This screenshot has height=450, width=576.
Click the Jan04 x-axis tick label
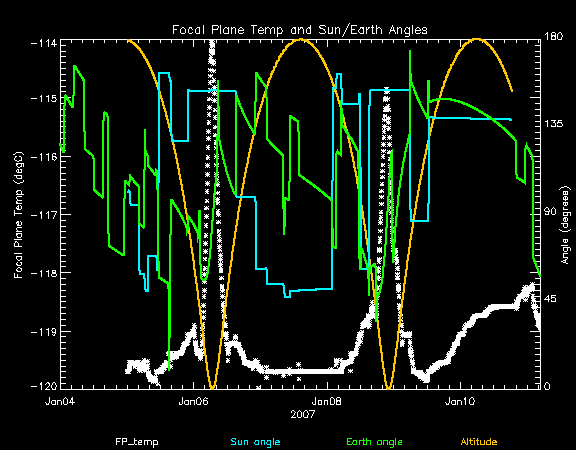pos(60,402)
